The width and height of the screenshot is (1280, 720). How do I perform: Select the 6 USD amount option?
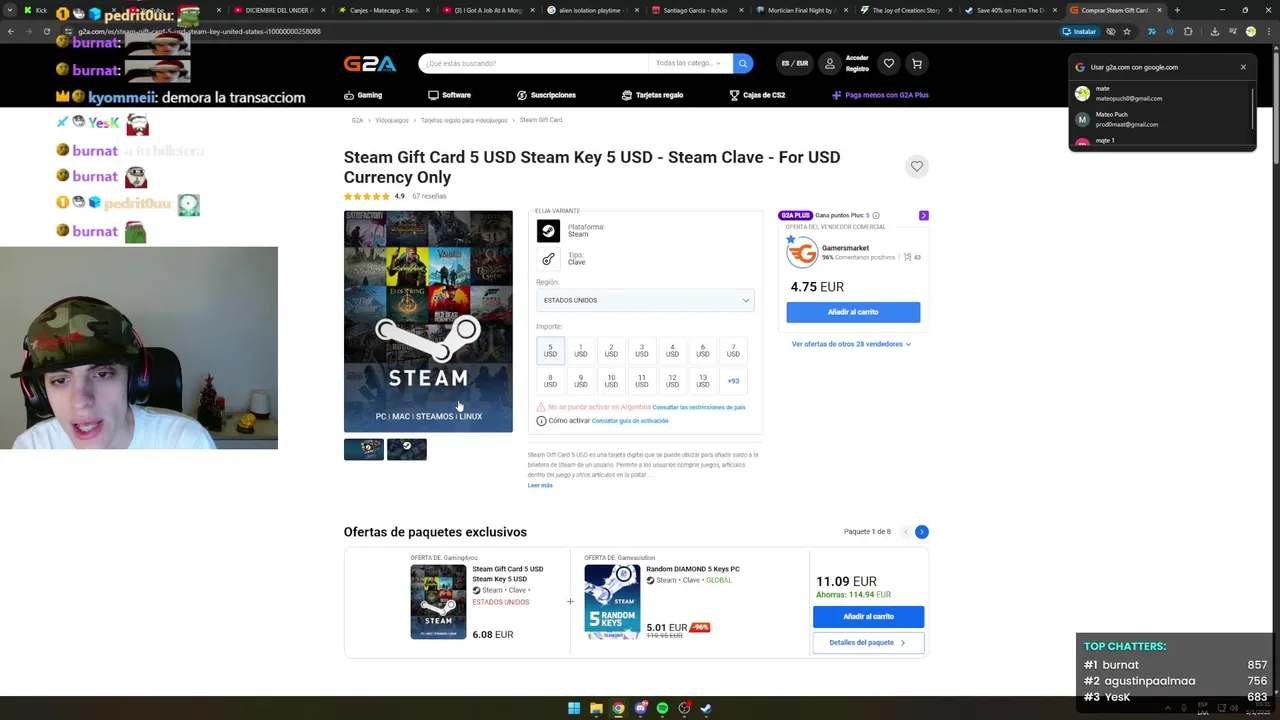coord(703,351)
